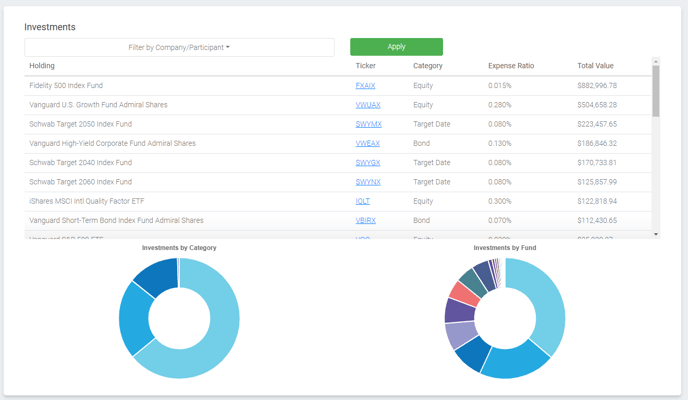Open the VWUAX ticker link
Screen dimensions: 688x400
pos(367,105)
